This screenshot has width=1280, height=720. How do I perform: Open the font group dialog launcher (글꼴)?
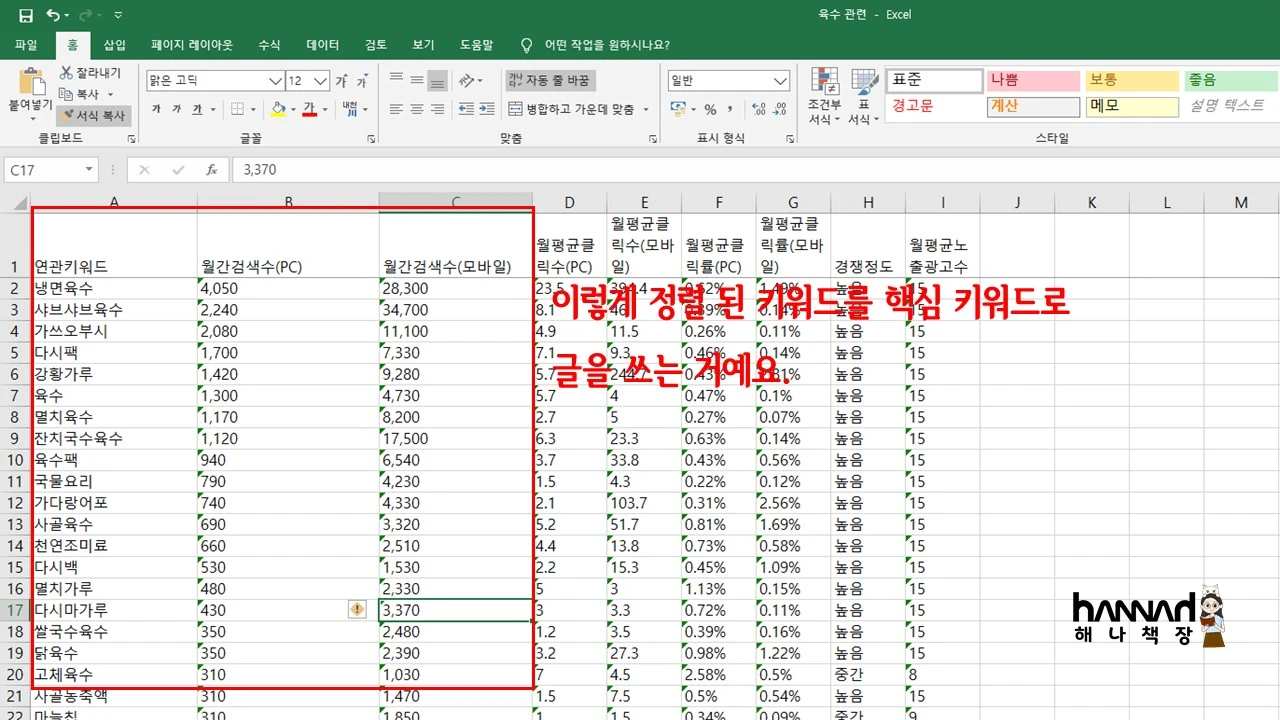point(371,139)
